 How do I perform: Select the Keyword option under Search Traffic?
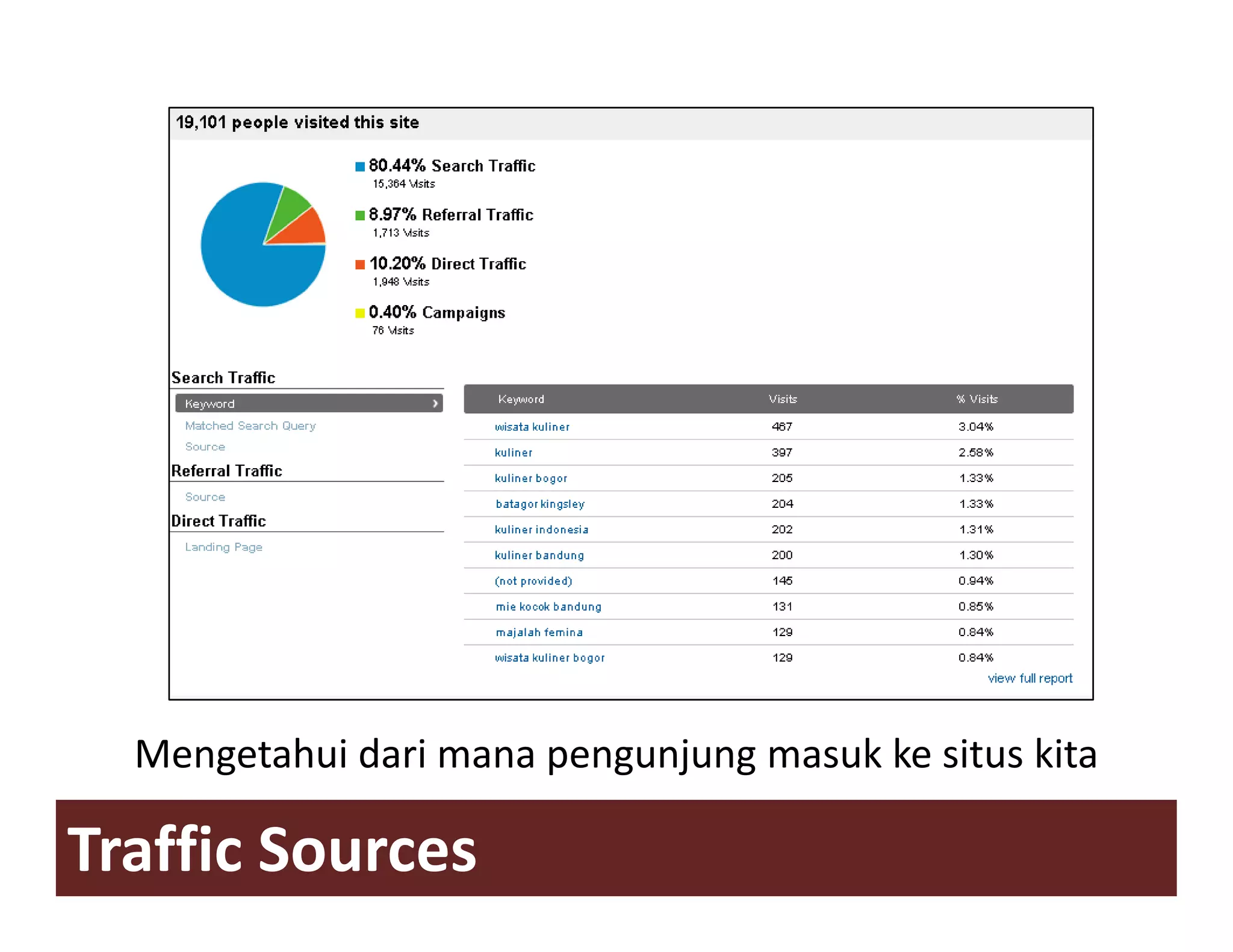[309, 403]
